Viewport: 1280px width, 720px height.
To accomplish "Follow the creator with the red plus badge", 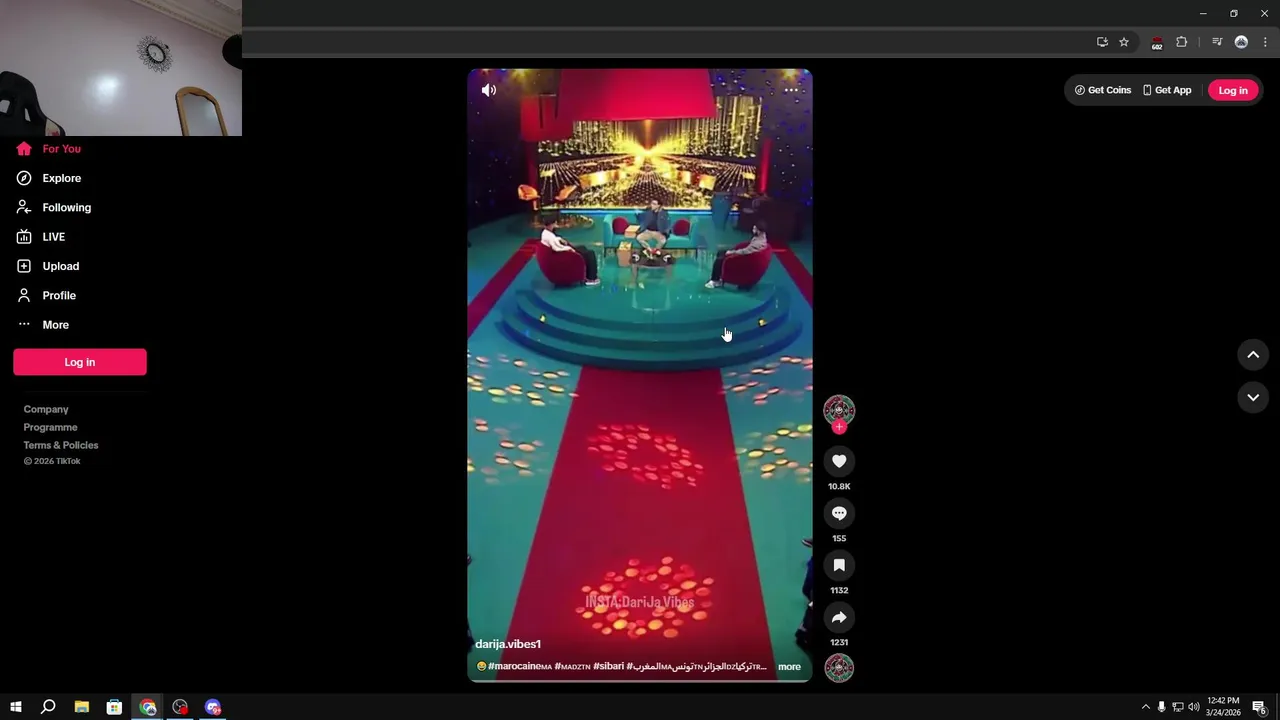I will (839, 427).
